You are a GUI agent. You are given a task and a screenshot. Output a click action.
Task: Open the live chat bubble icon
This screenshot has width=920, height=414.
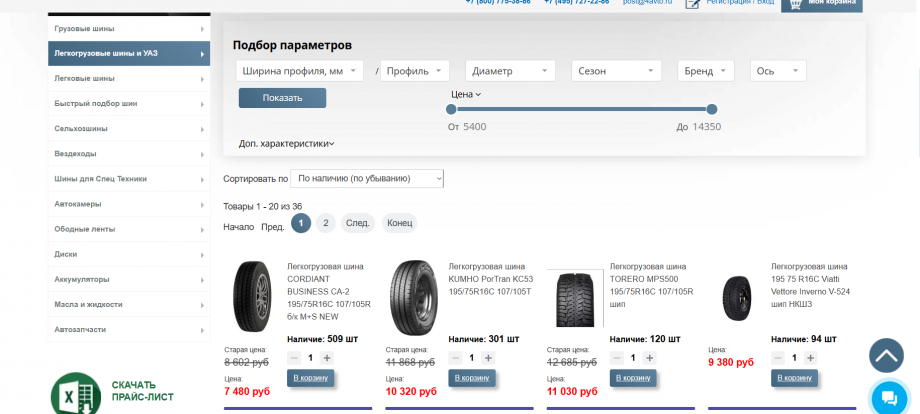coord(889,398)
